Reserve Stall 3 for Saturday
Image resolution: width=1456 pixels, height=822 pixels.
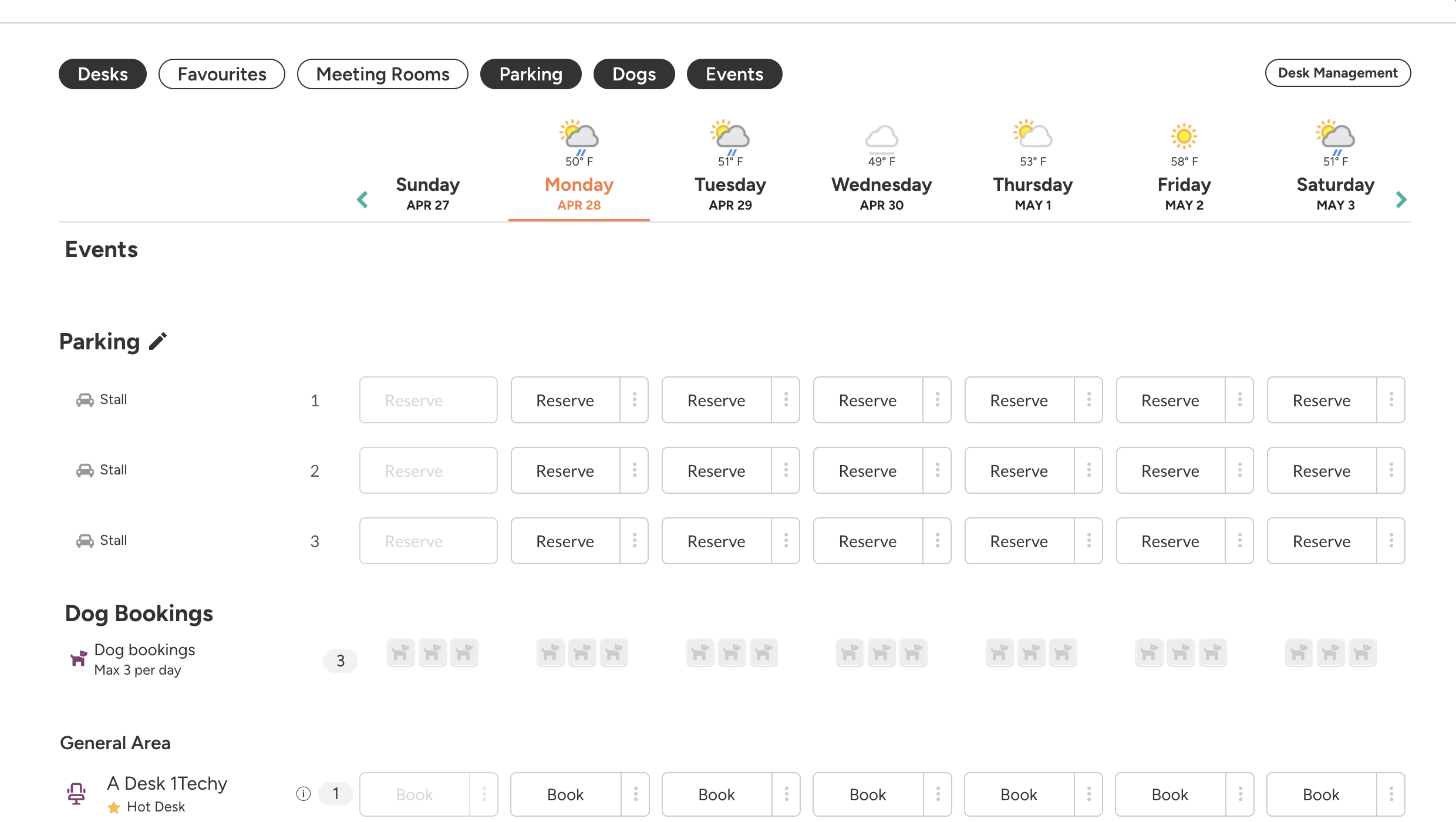pyautogui.click(x=1322, y=541)
